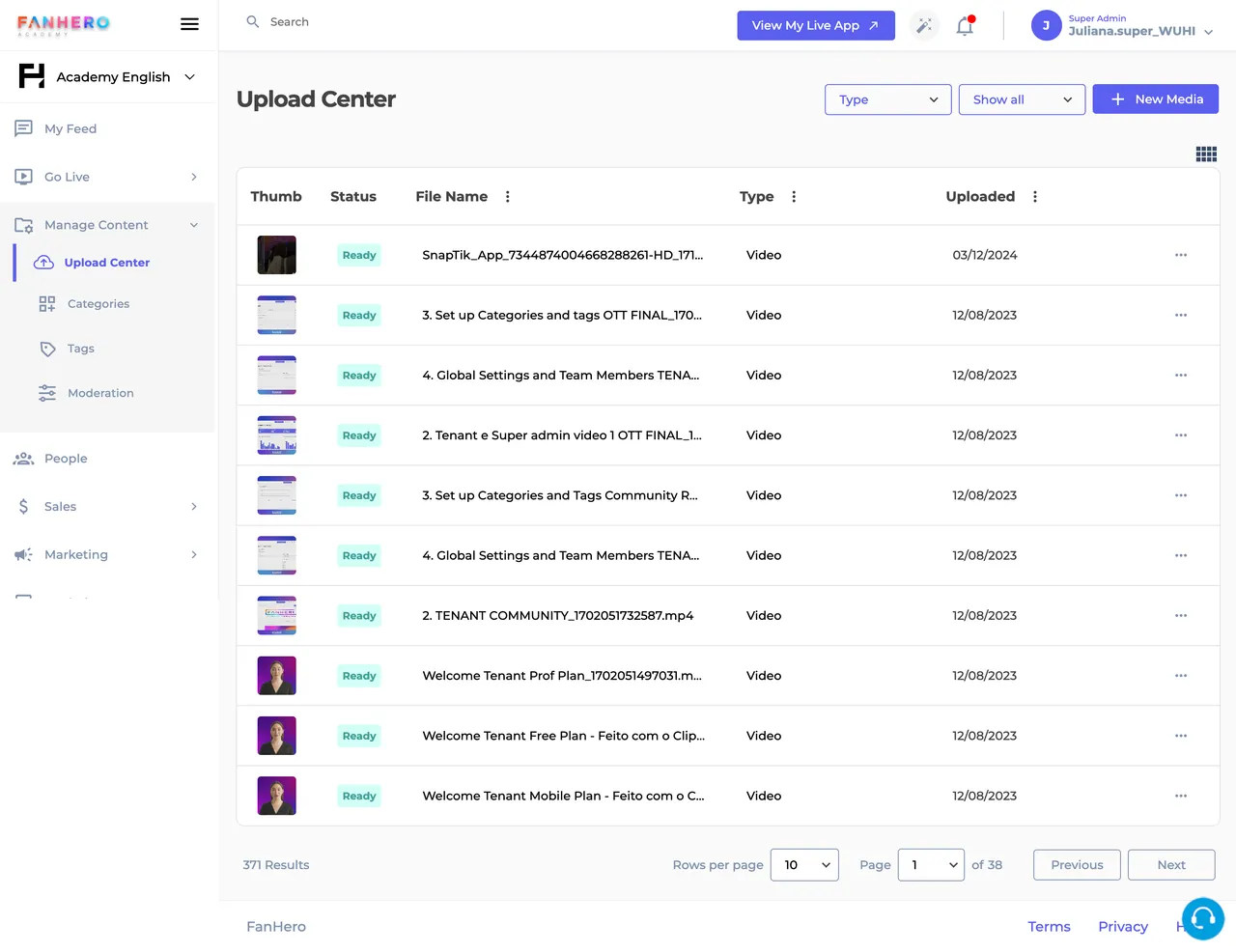Click the FanHero Academy logo
1236x952 pixels.
click(64, 25)
